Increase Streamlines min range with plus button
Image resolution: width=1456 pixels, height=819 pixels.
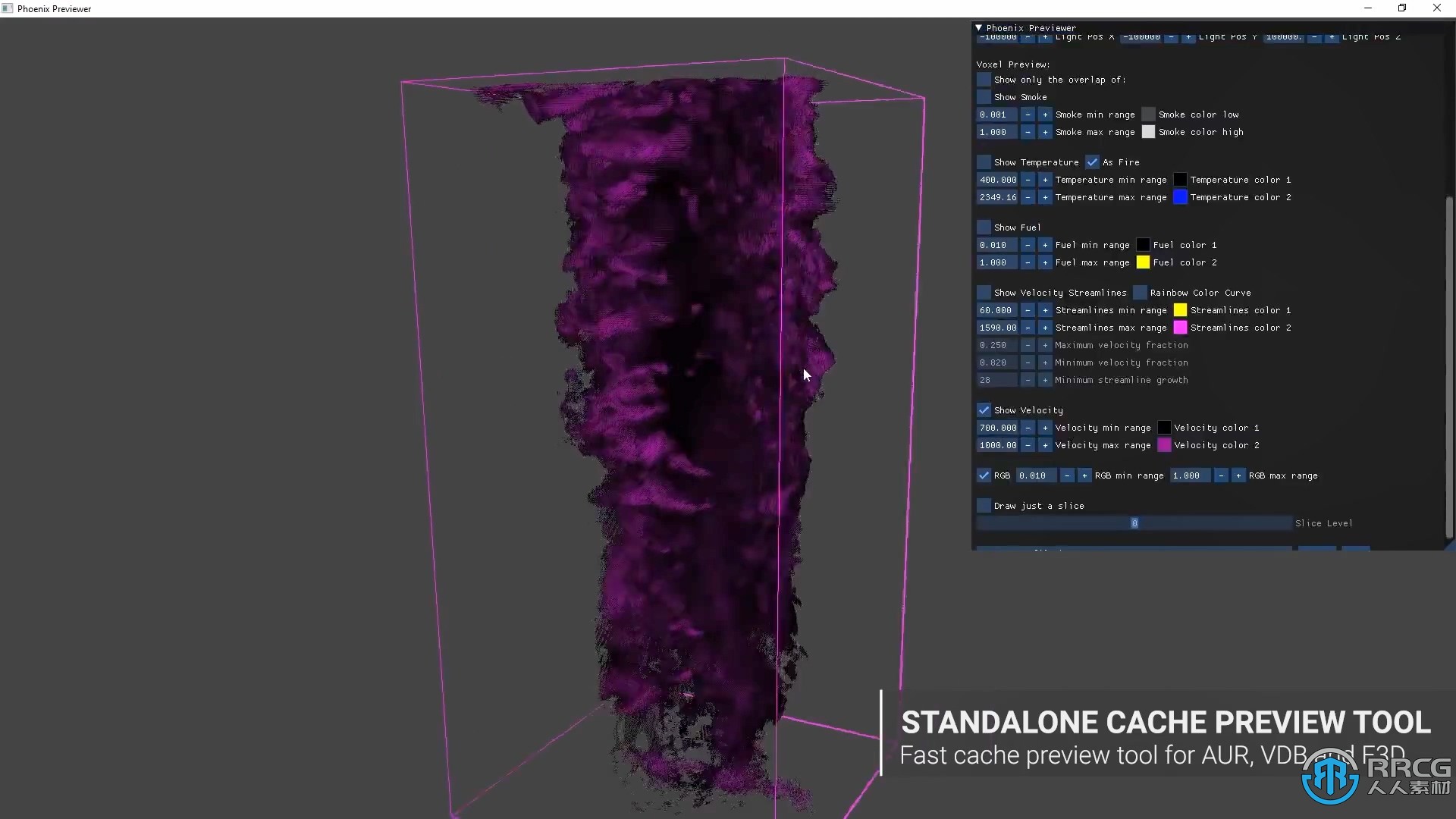[1045, 310]
